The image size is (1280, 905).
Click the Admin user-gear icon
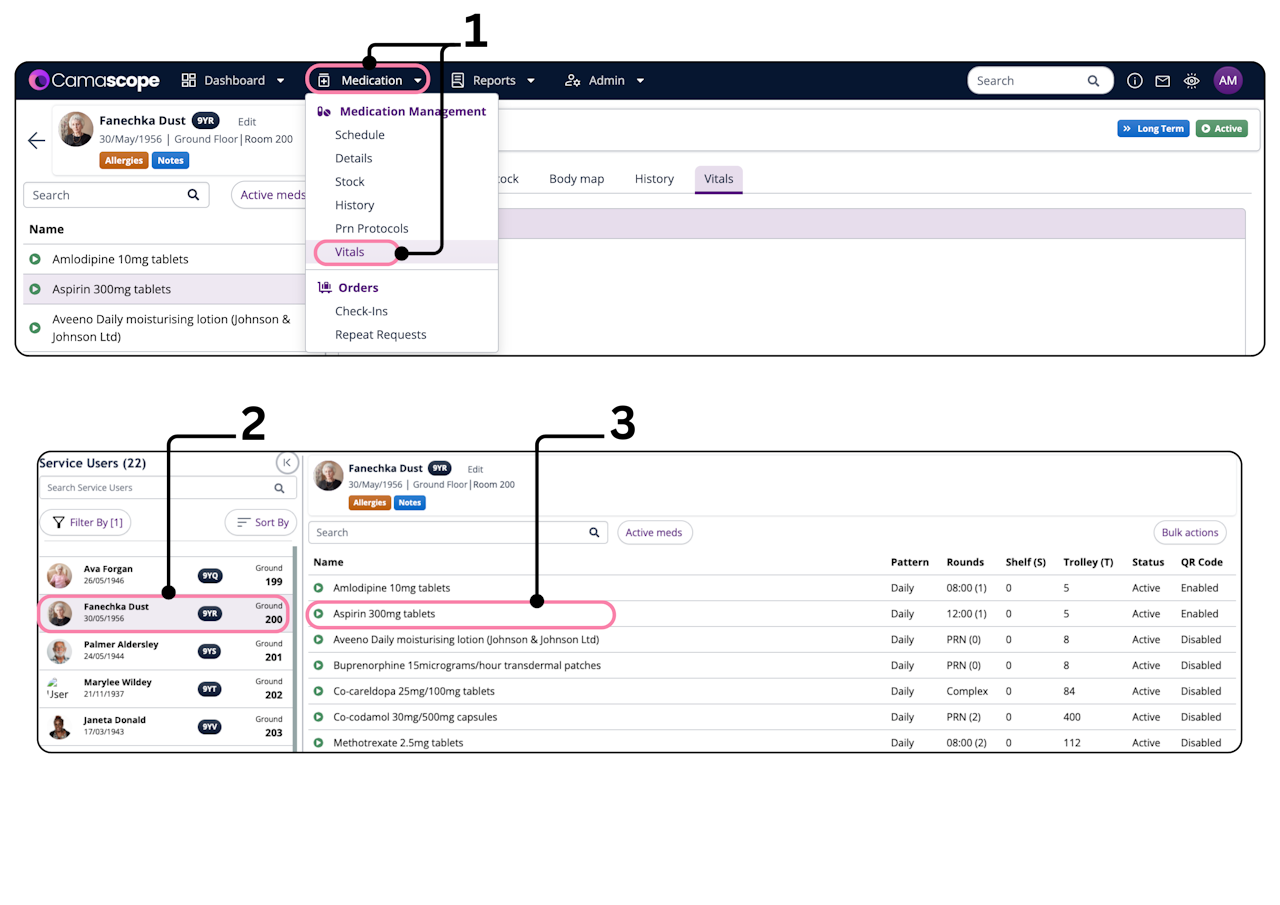(573, 80)
